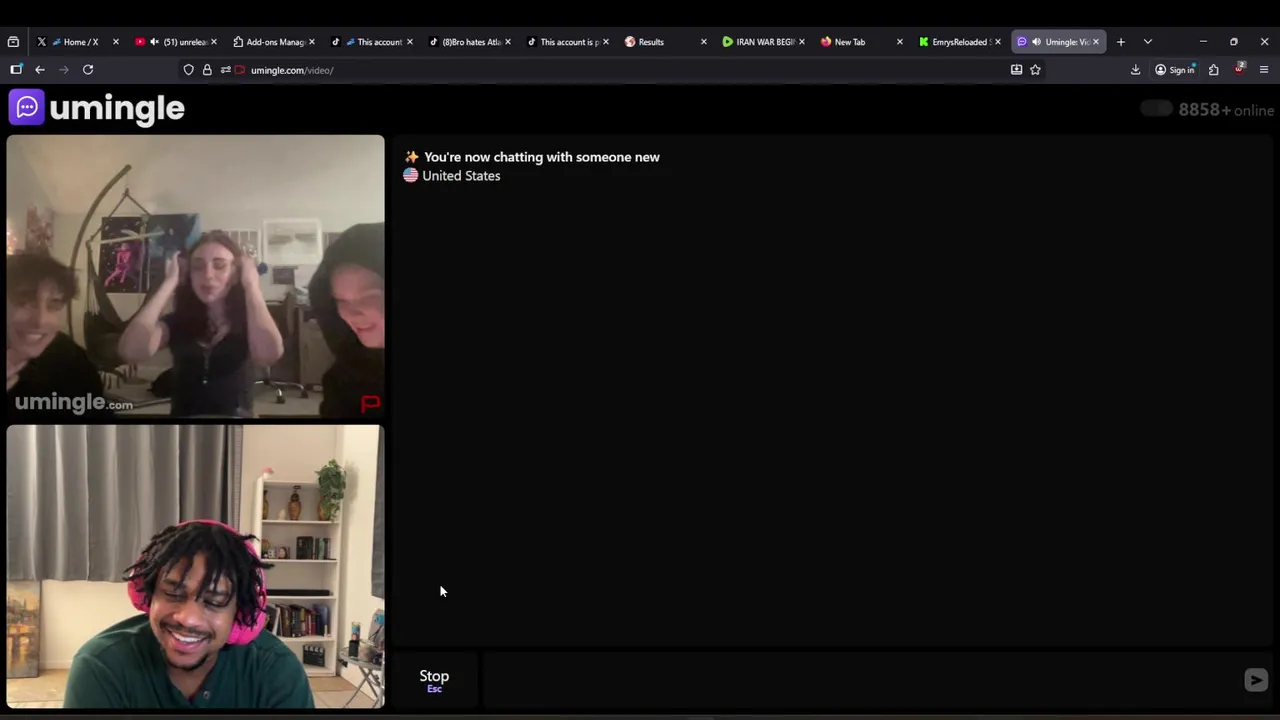The image size is (1280, 720).
Task: Open the sidebar toggle icon left of Back
Action: tap(16, 70)
